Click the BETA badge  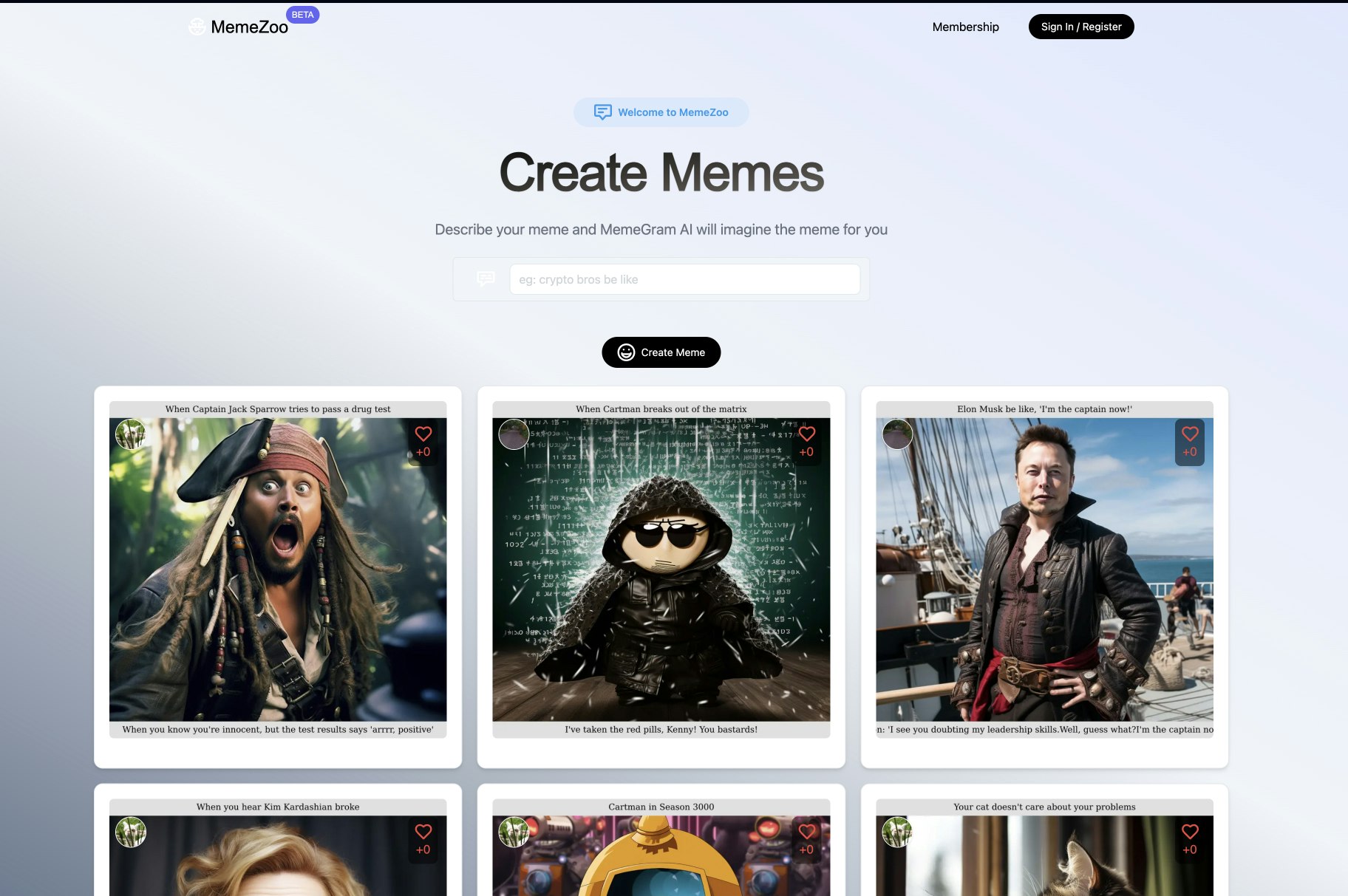tap(302, 15)
